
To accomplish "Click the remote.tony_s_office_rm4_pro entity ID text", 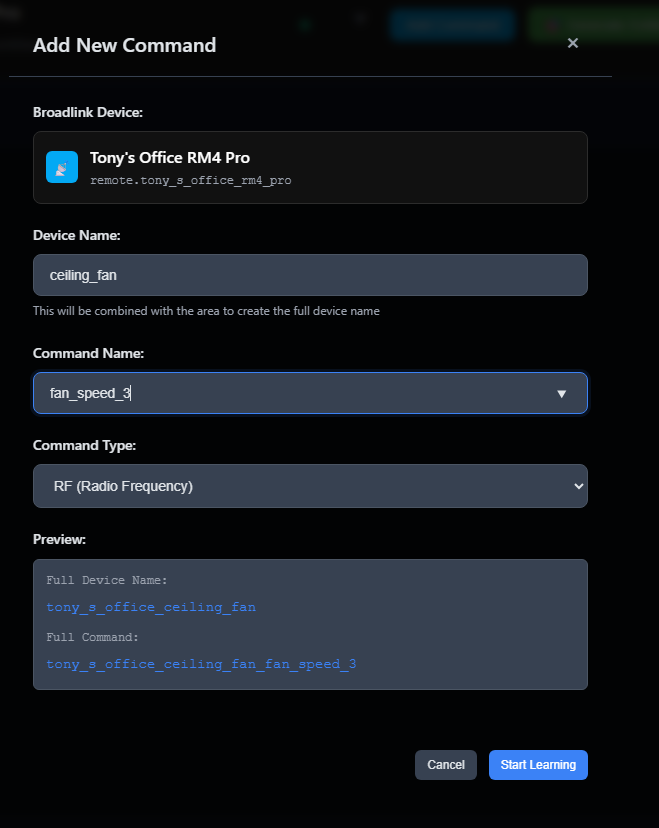I will pos(190,181).
